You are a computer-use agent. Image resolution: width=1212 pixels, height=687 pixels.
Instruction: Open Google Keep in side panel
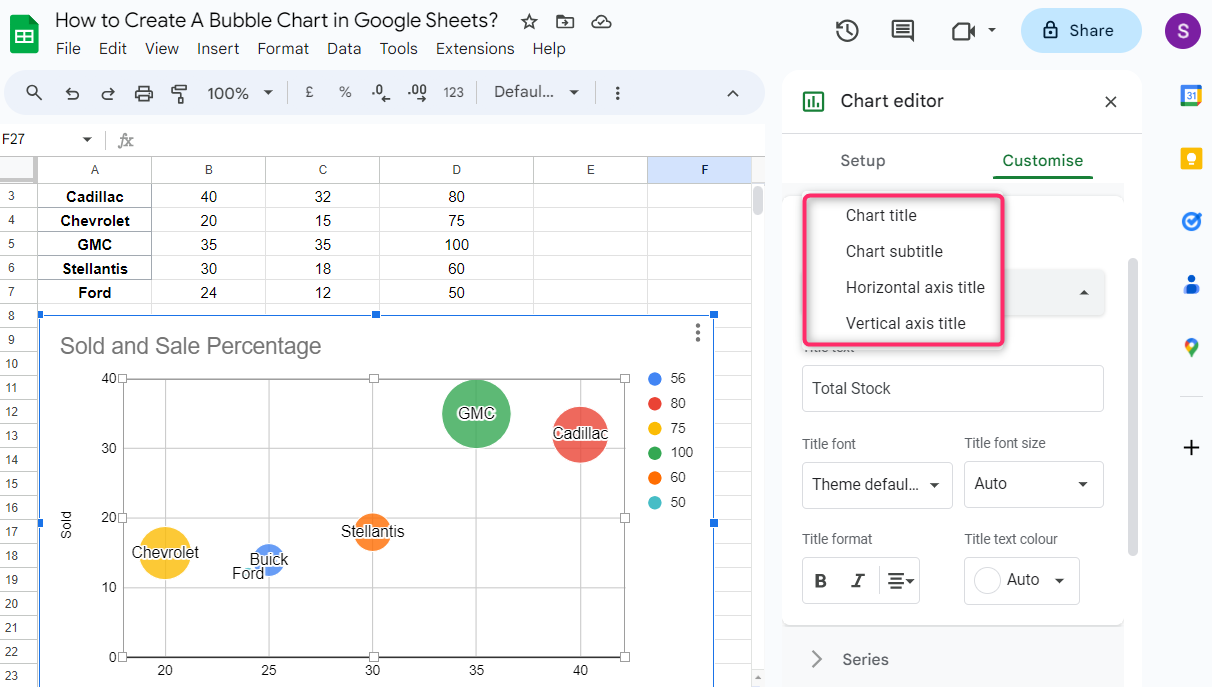tap(1190, 158)
